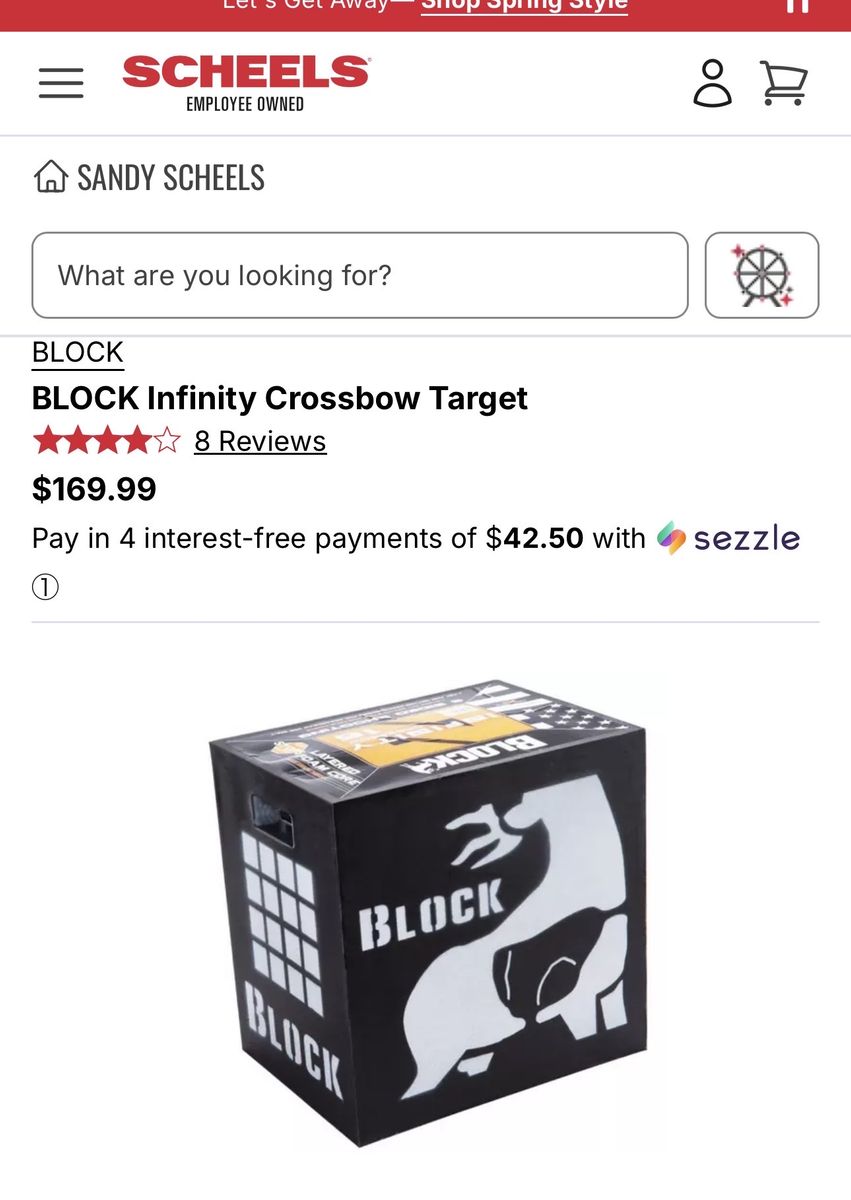The width and height of the screenshot is (851, 1200).
Task: Click the Let's Get Away banner text
Action: 305,5
